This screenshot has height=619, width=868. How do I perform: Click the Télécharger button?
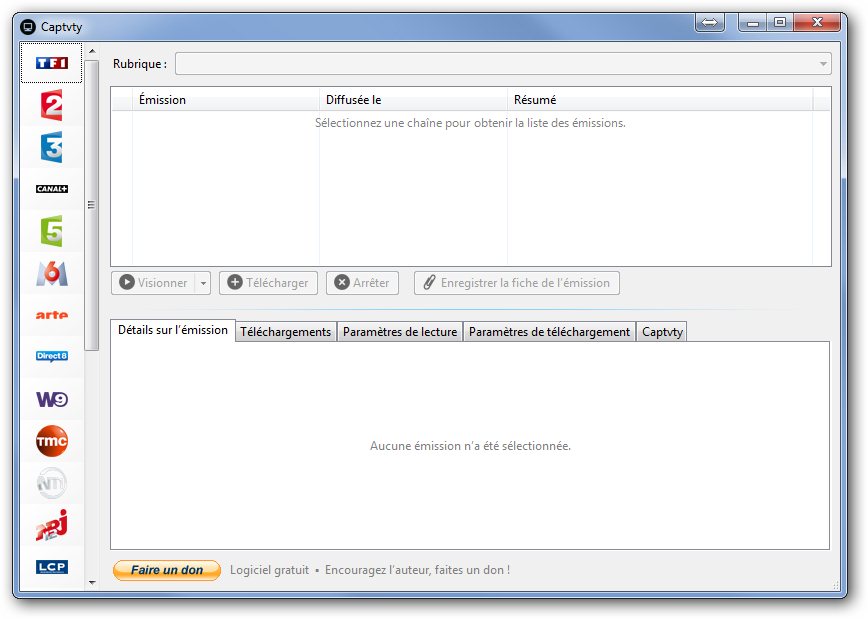coord(268,283)
